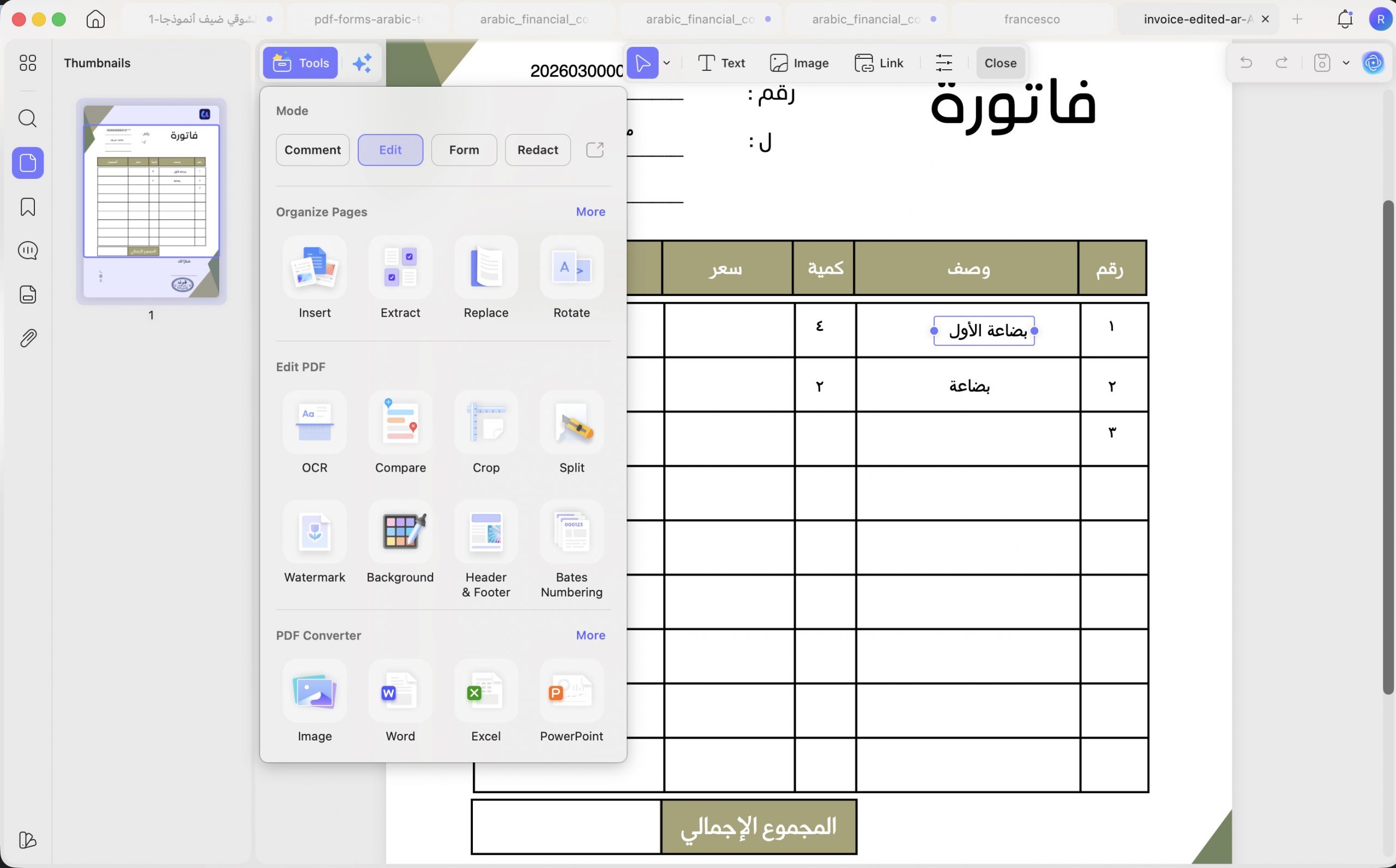Switch to the شوقي ضيف أنموذجا-1 tab
This screenshot has height=868, width=1396.
[x=202, y=19]
